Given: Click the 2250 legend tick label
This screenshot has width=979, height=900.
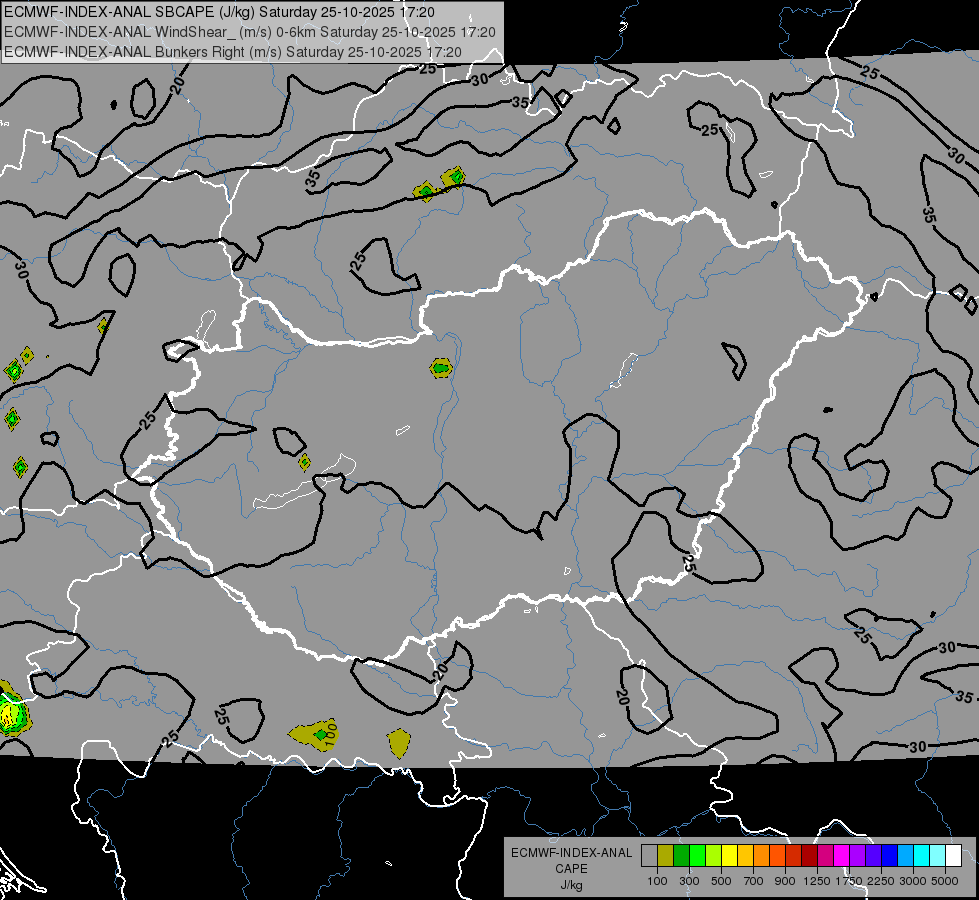Looking at the screenshot, I should [880, 881].
